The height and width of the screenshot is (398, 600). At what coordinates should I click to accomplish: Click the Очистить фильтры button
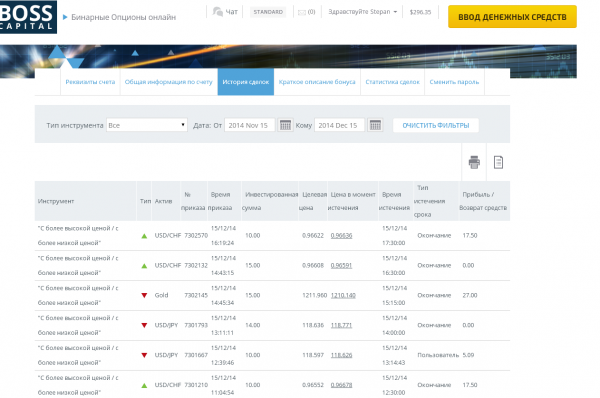pyautogui.click(x=436, y=126)
